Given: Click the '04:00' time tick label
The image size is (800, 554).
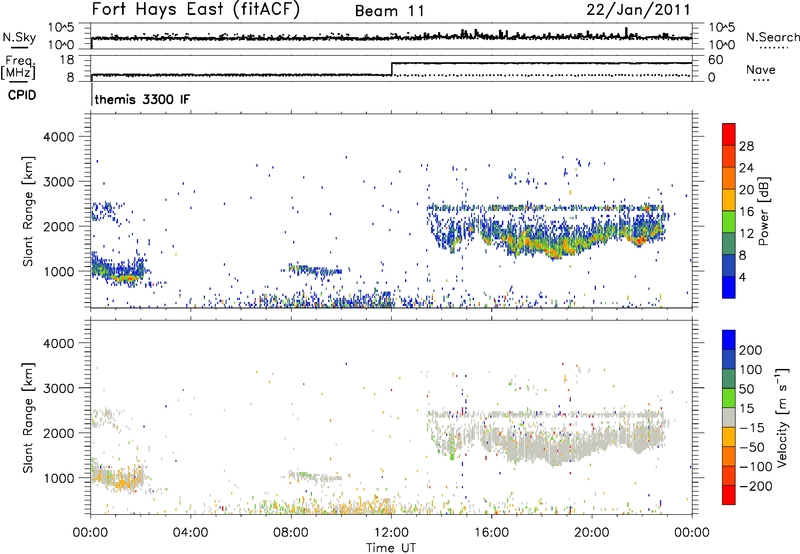Looking at the screenshot, I should click(191, 533).
